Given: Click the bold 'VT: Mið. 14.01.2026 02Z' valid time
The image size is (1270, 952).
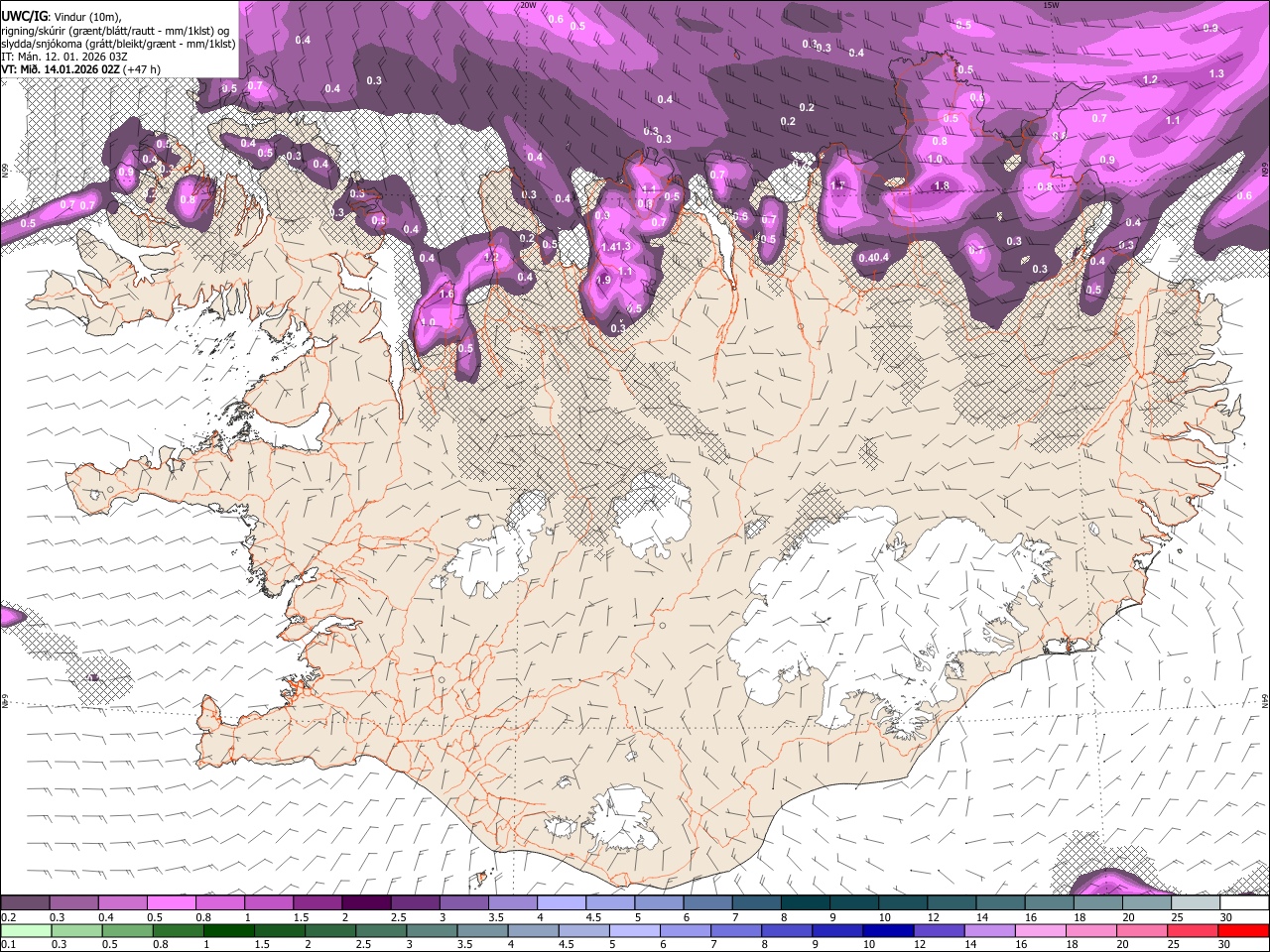Looking at the screenshot, I should click(62, 69).
